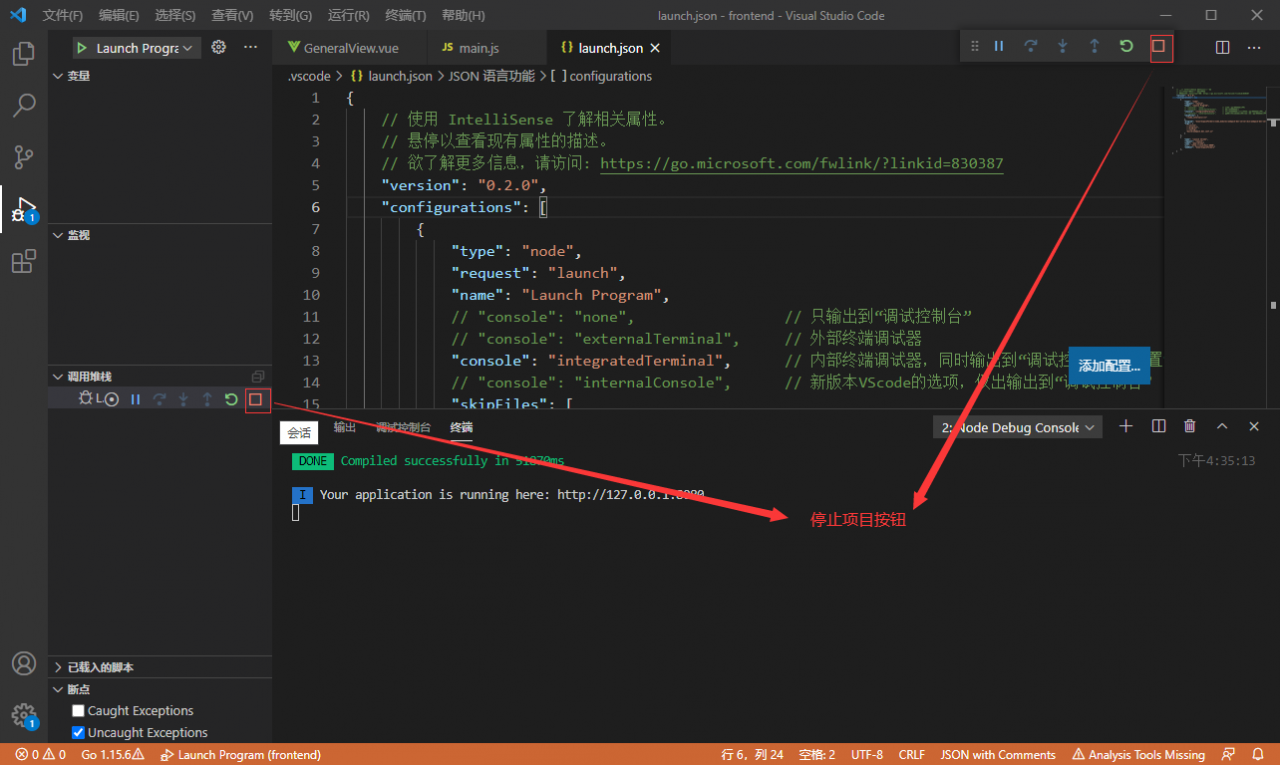The height and width of the screenshot is (765, 1280).
Task: Close the bottom panel
Action: click(1254, 426)
